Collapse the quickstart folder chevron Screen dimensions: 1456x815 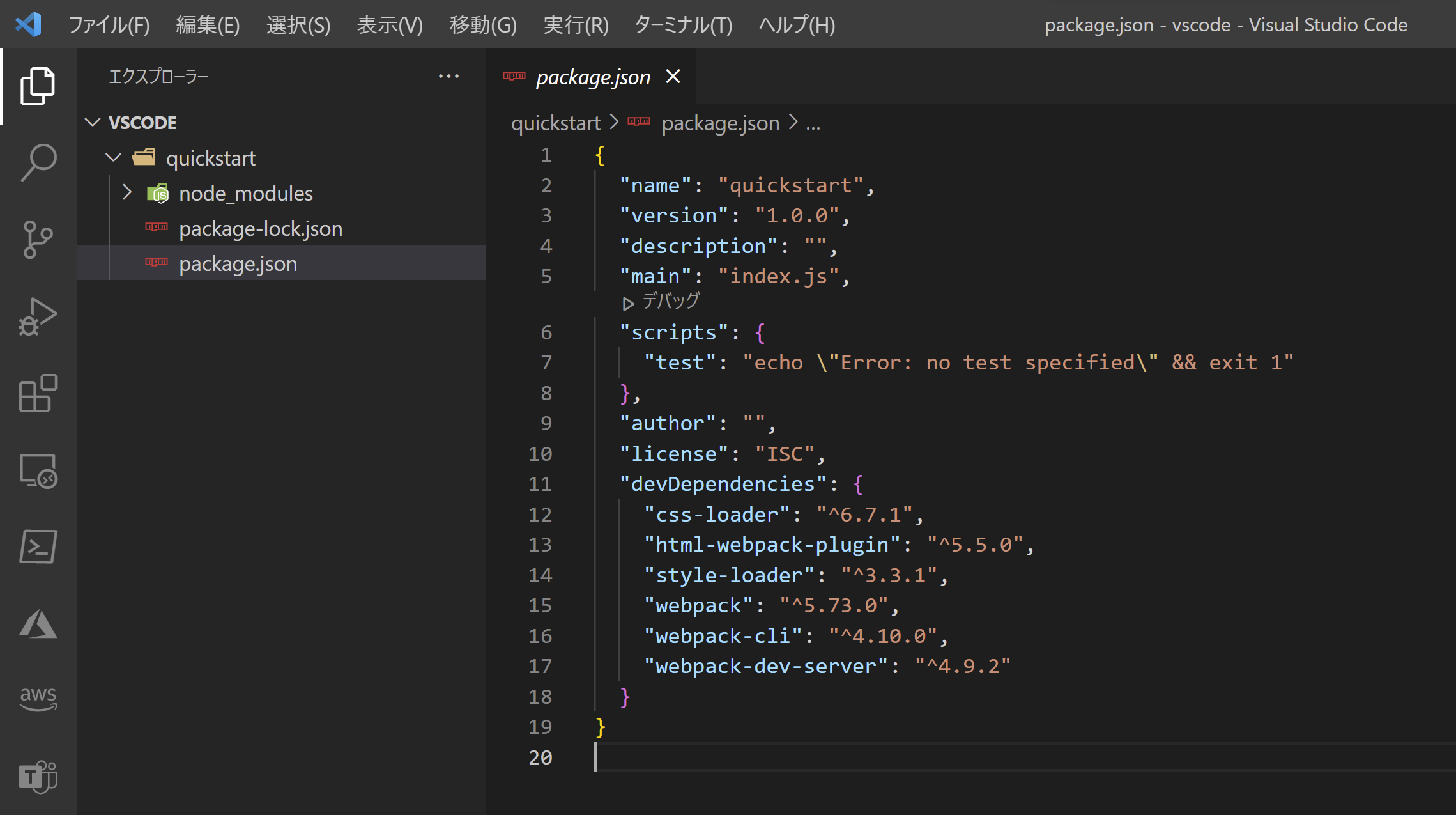tap(114, 157)
